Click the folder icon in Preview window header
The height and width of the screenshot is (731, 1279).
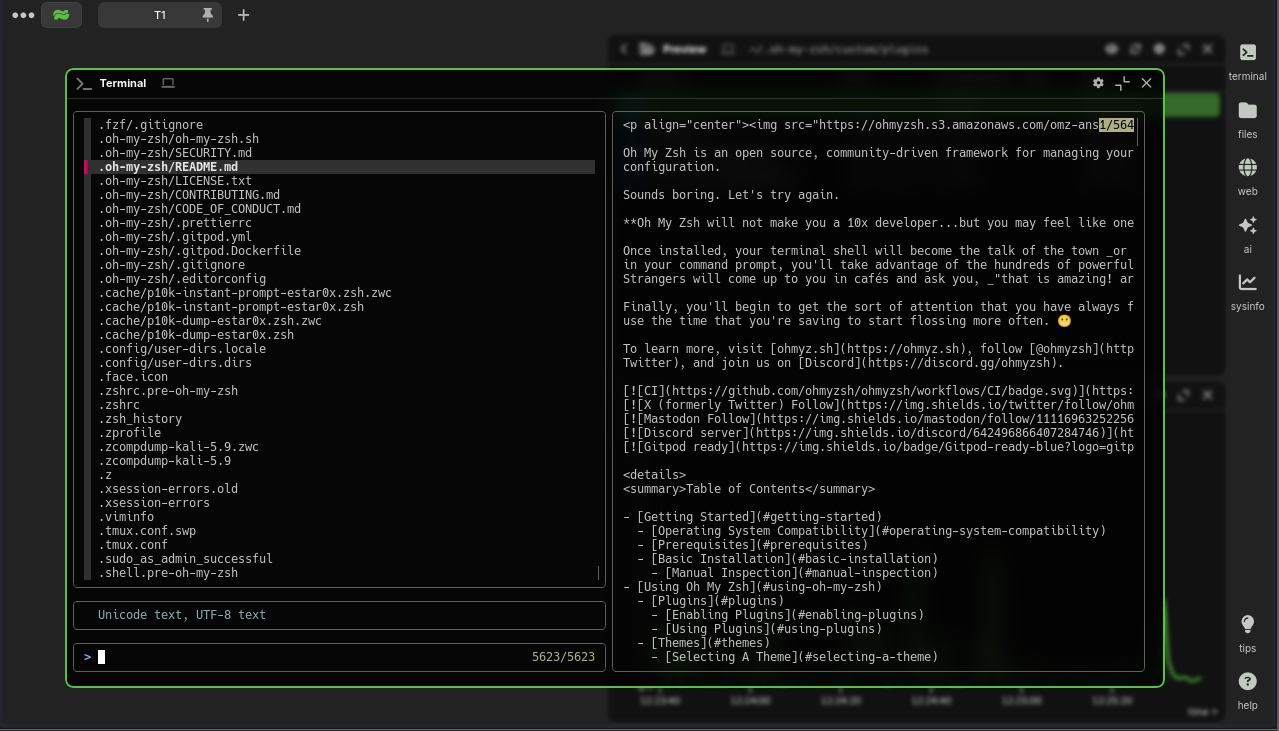point(647,48)
